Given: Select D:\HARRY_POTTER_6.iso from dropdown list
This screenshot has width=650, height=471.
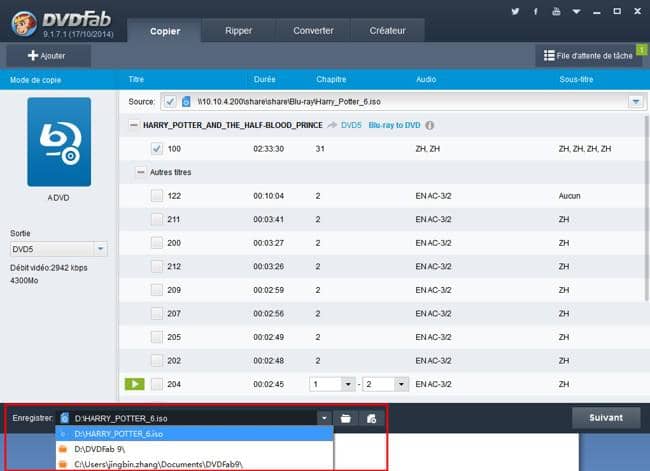Looking at the screenshot, I should (194, 434).
